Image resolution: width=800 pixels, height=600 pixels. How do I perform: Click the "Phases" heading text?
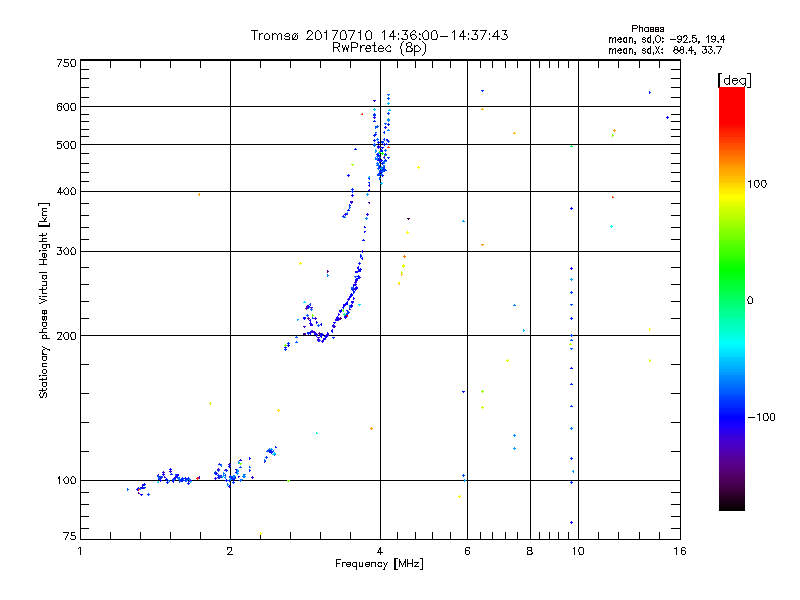point(647,29)
